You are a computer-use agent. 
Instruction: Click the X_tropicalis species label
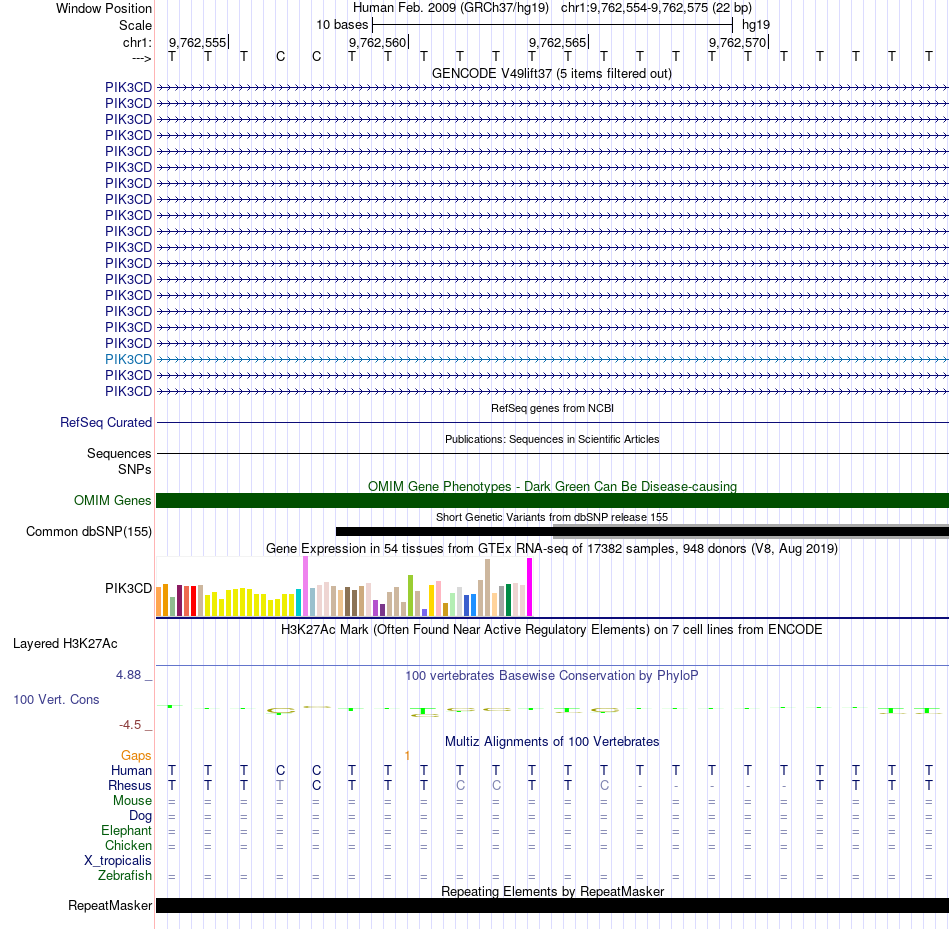click(x=118, y=861)
